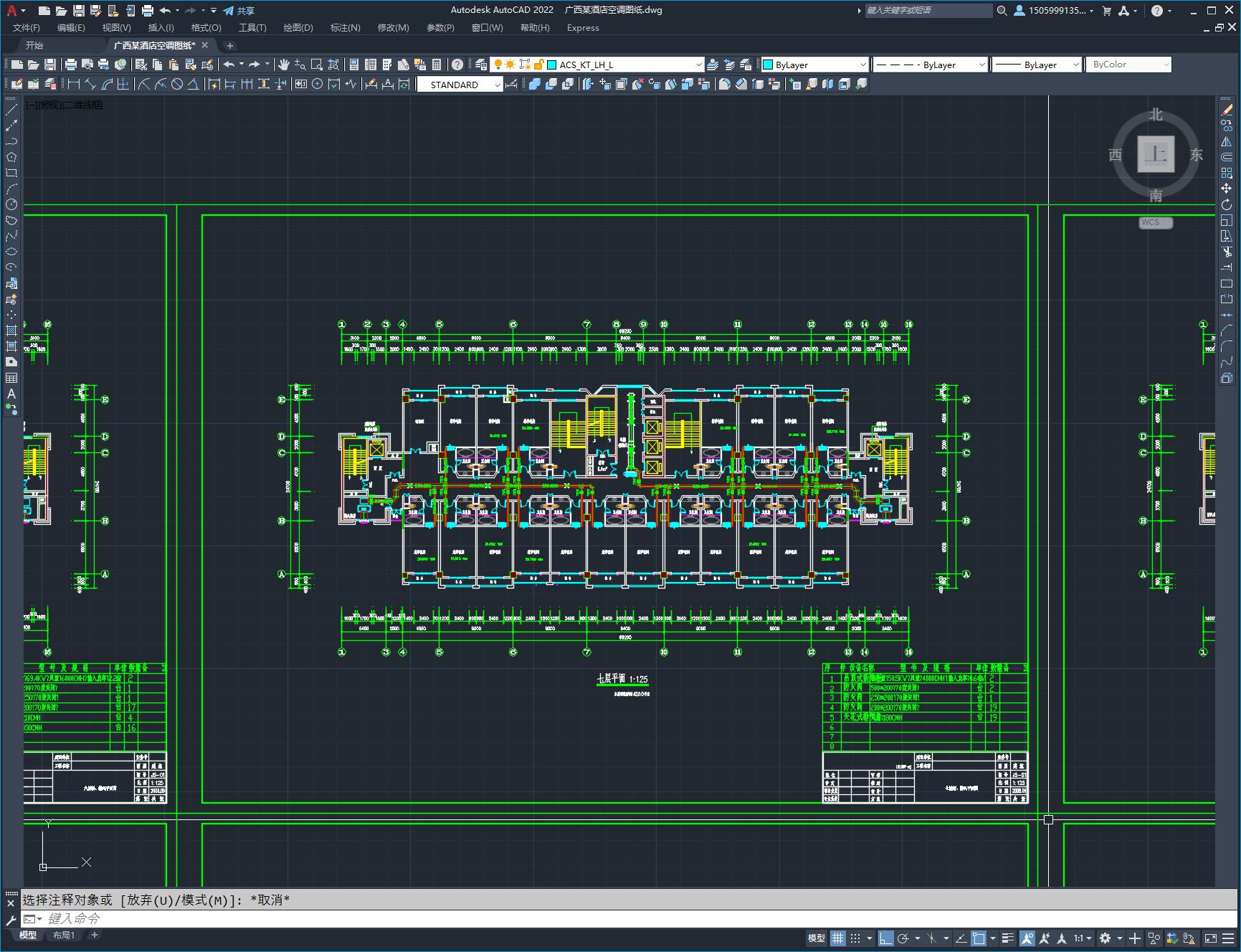Open Autodesk App Store cart icon
The height and width of the screenshot is (952, 1241).
point(1106,11)
